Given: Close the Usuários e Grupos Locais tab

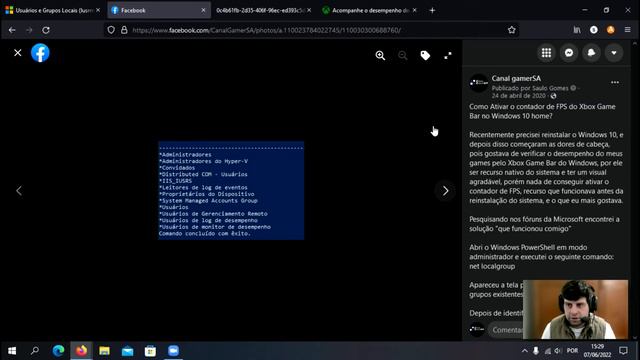Looking at the screenshot, I should tap(98, 10).
